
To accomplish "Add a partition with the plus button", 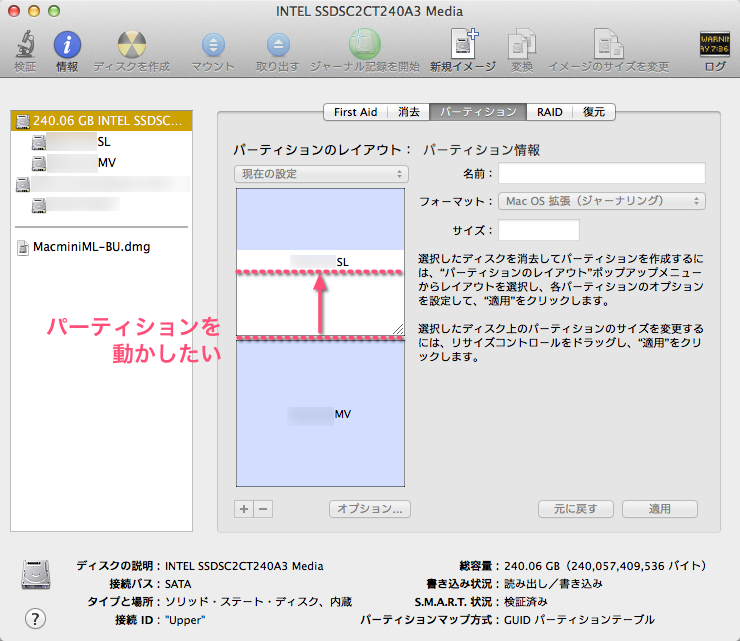I will coord(244,509).
